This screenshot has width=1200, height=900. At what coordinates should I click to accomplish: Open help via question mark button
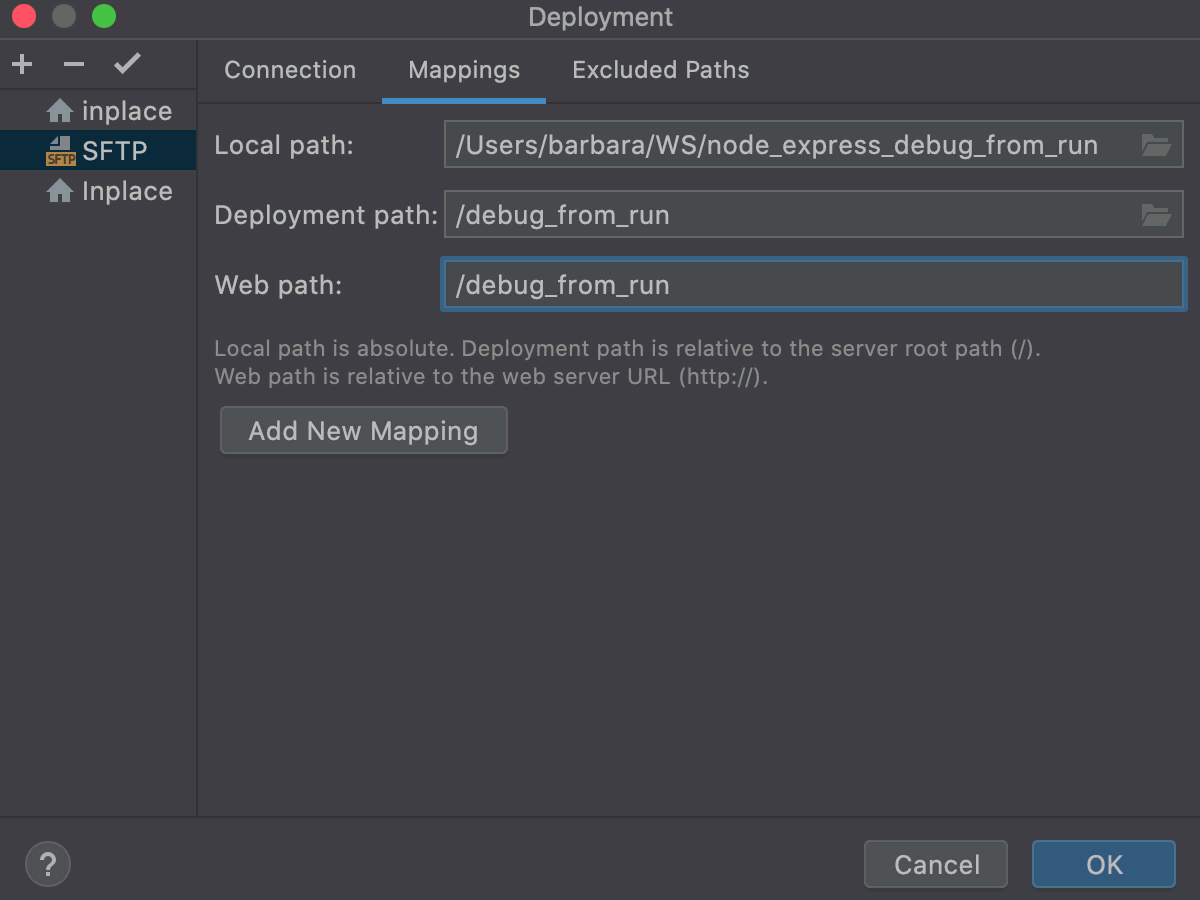pyautogui.click(x=48, y=863)
